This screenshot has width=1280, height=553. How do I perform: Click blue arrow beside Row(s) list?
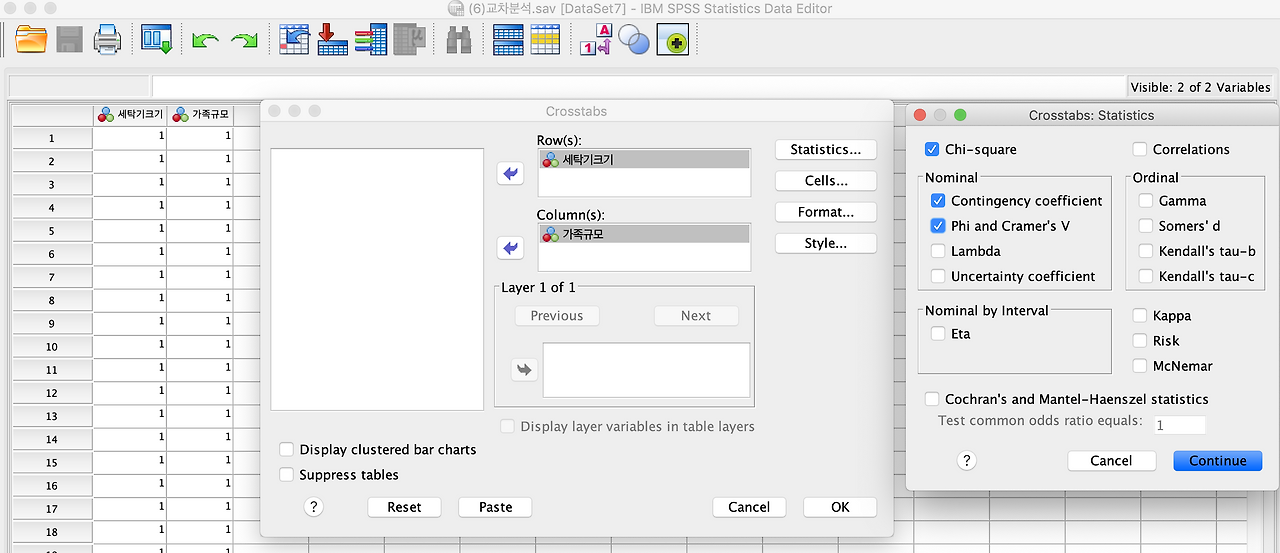(x=511, y=174)
